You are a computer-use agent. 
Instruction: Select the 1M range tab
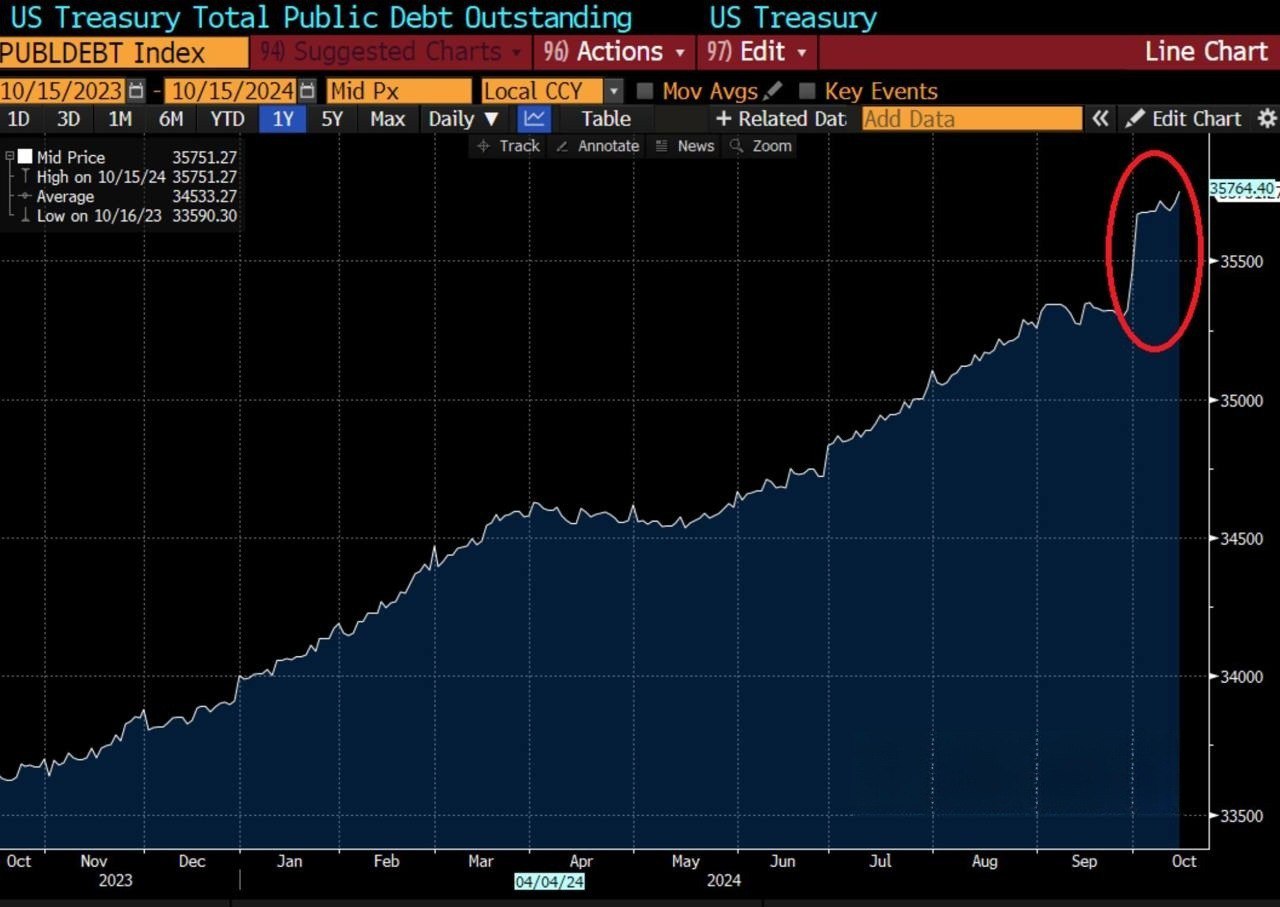(x=120, y=118)
